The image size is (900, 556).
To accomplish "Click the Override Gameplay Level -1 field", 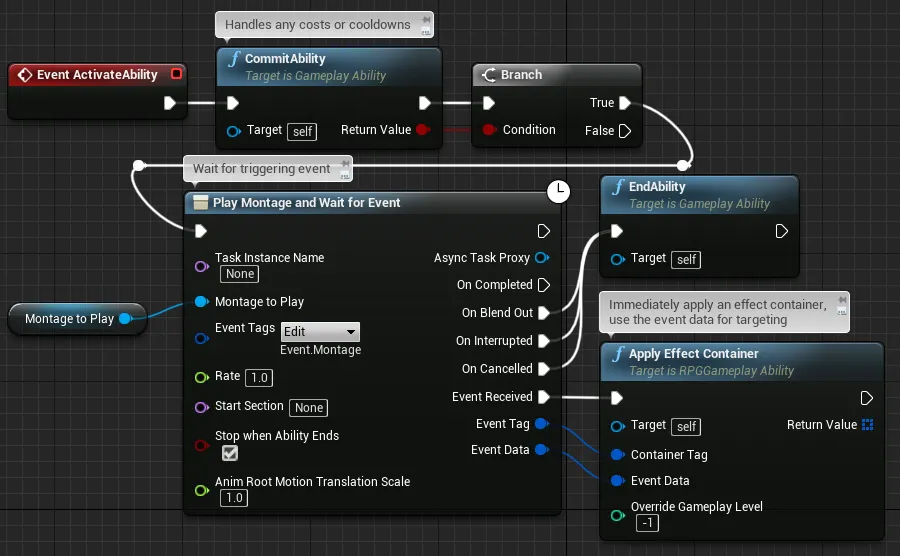I will click(647, 523).
